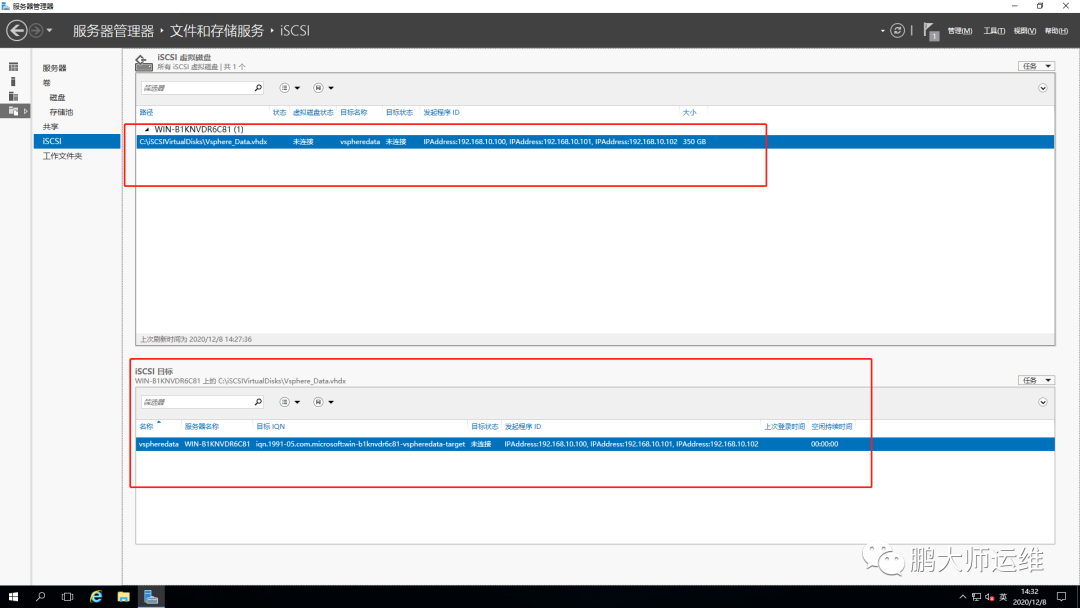Open Action Center notification icon
1080x608 pixels.
[x=1061, y=597]
